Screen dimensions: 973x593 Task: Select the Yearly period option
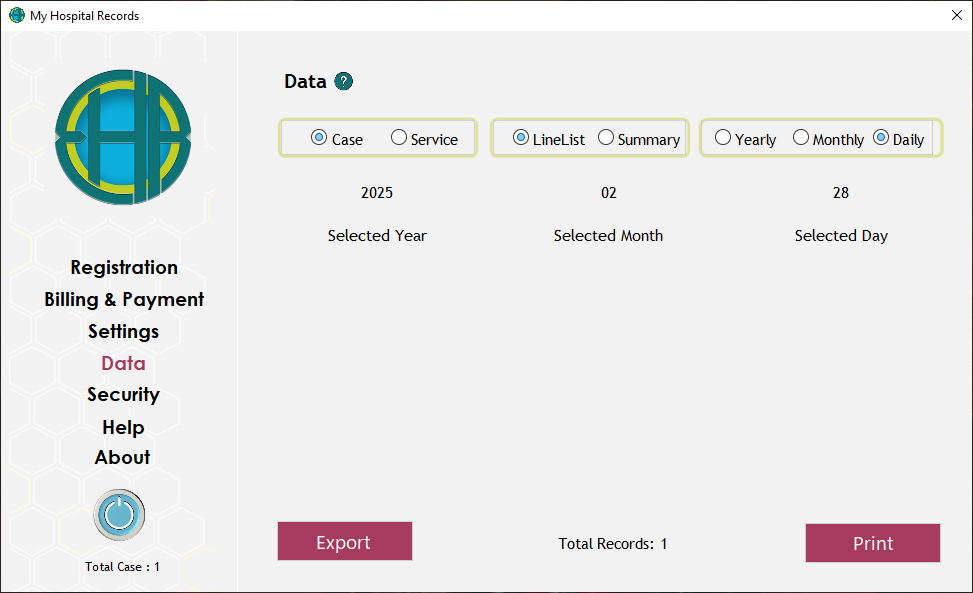pyautogui.click(x=723, y=138)
